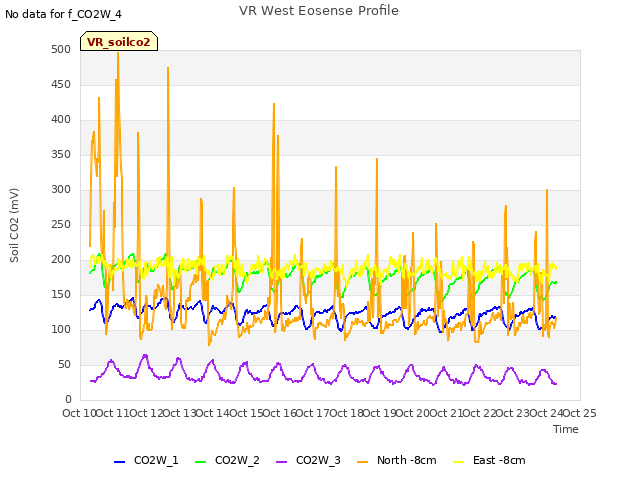Click the 'No data for f_CO2W_4' message

(63, 14)
